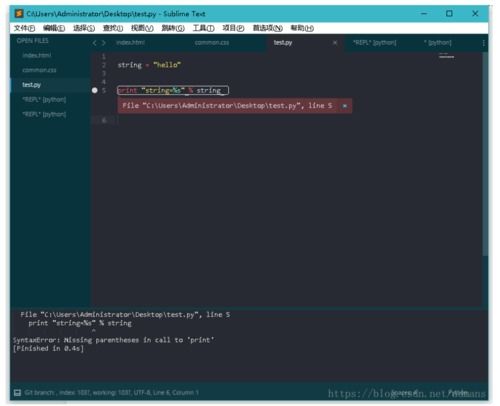Click the minimap preview at editor top right
The width and height of the screenshot is (500, 406).
[x=446, y=56]
